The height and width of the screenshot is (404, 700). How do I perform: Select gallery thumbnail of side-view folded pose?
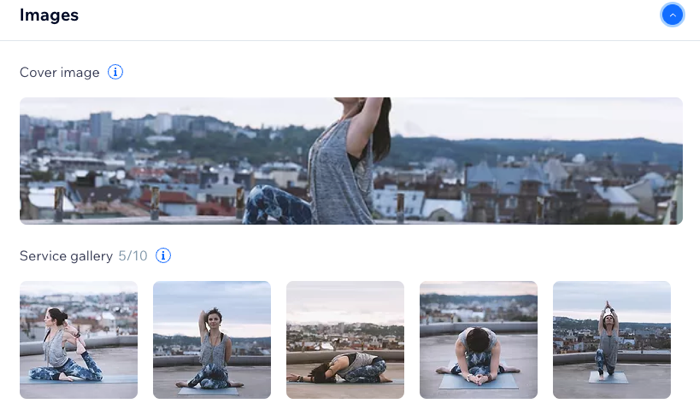tap(345, 340)
